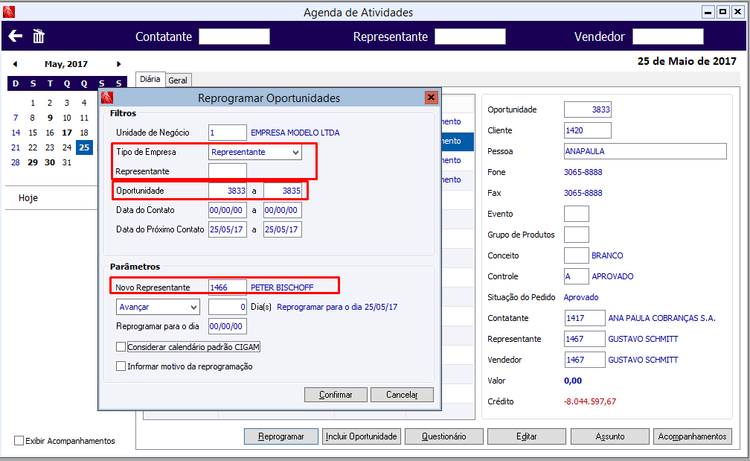Screen dimensions: 750x461
Task: Click the PETER BISCHOFF name text
Action: pyautogui.click(x=282, y=287)
